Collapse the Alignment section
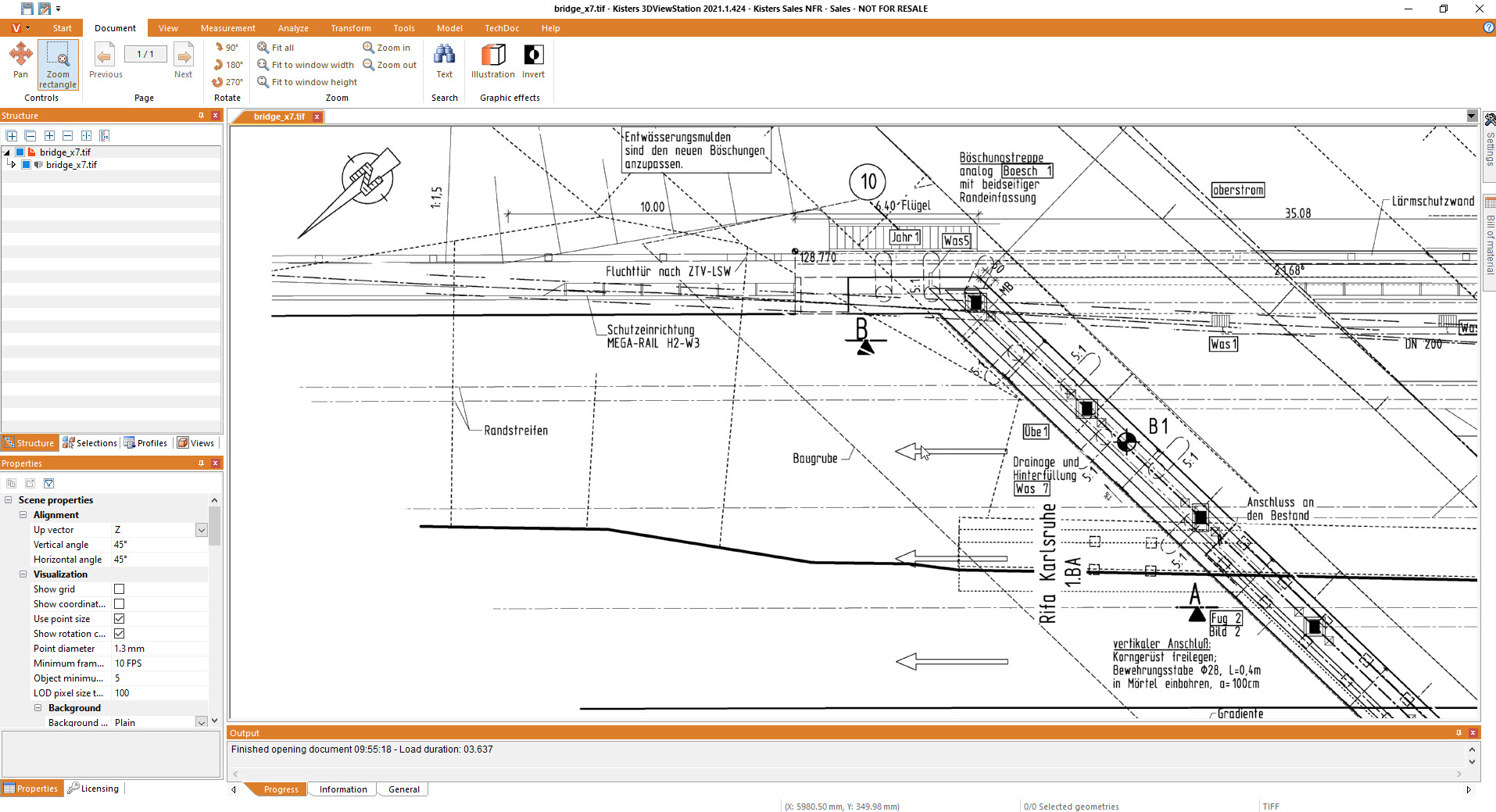The height and width of the screenshot is (812, 1496). (x=23, y=515)
